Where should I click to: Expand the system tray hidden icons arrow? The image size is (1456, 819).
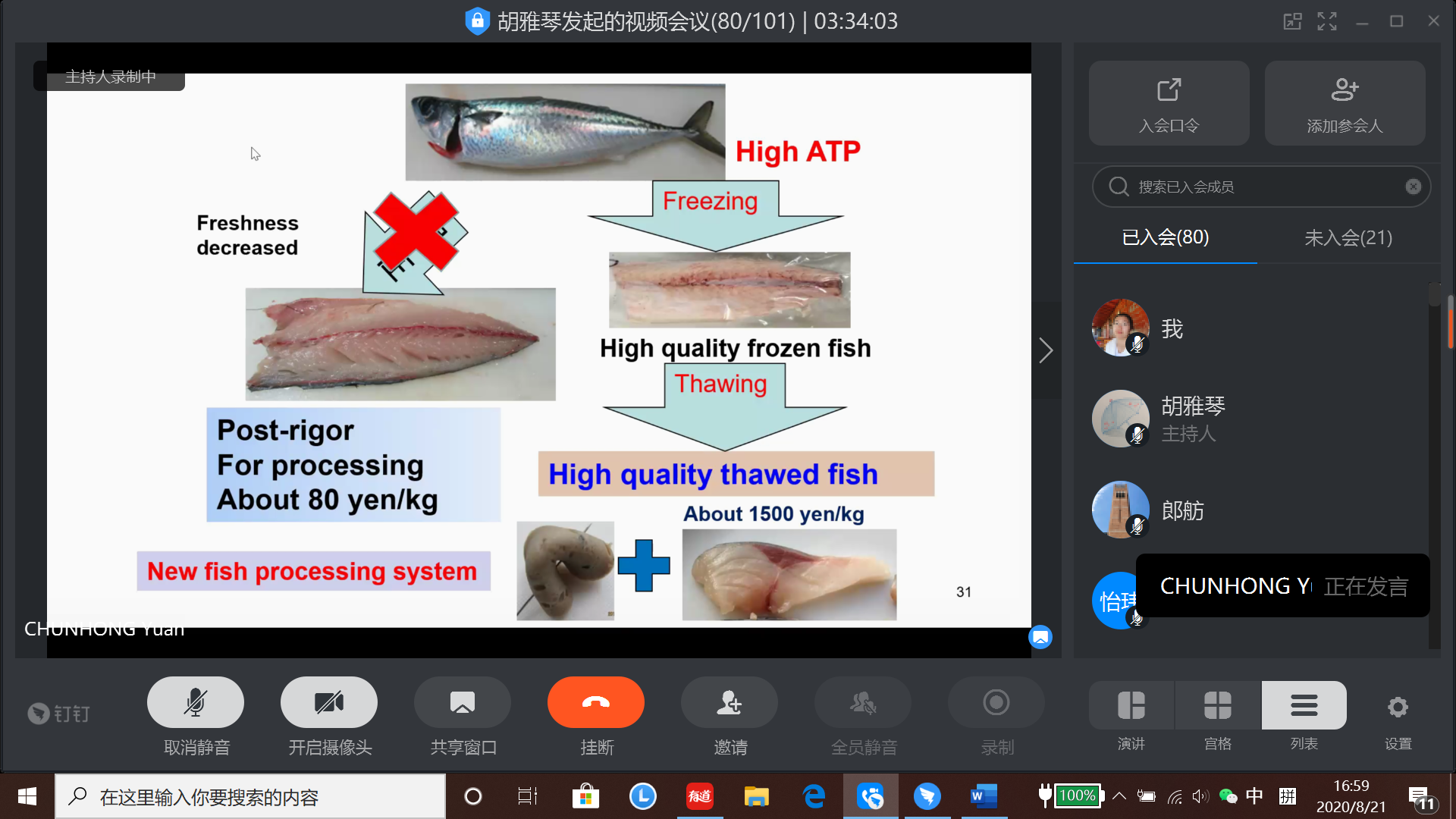click(x=1119, y=796)
